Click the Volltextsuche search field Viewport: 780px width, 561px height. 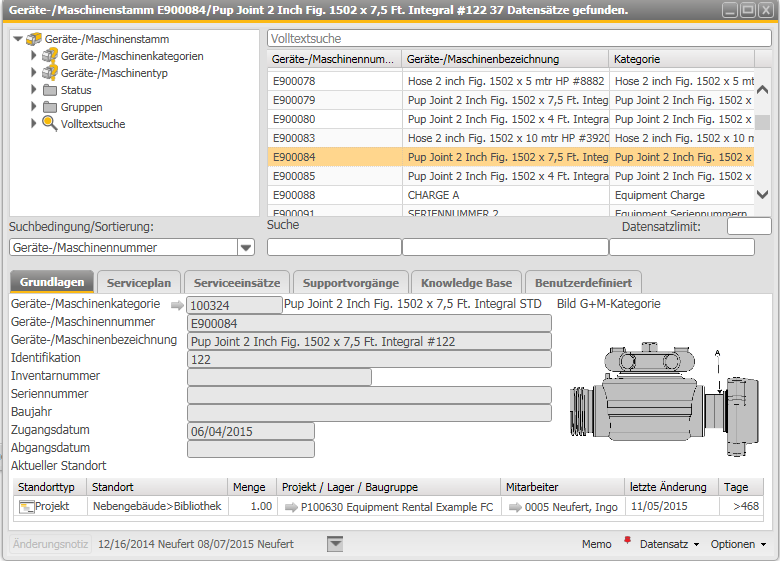(x=518, y=39)
